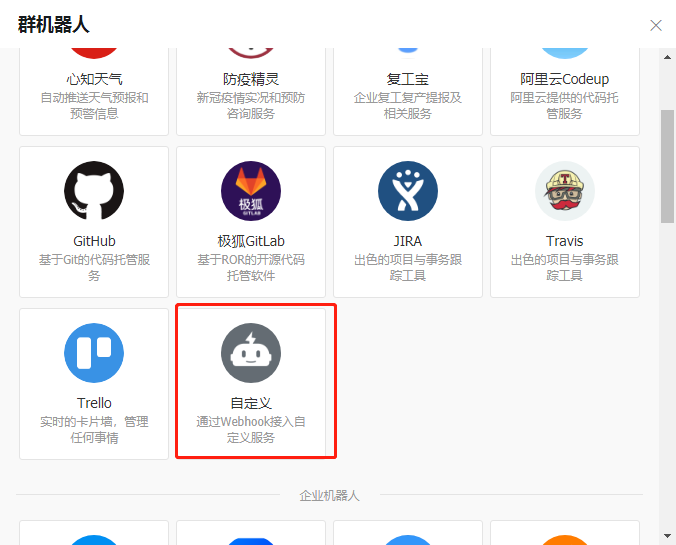This screenshot has height=545, width=676.
Task: Click the 通过Webhook接入自定义服务 description
Action: pyautogui.click(x=251, y=429)
